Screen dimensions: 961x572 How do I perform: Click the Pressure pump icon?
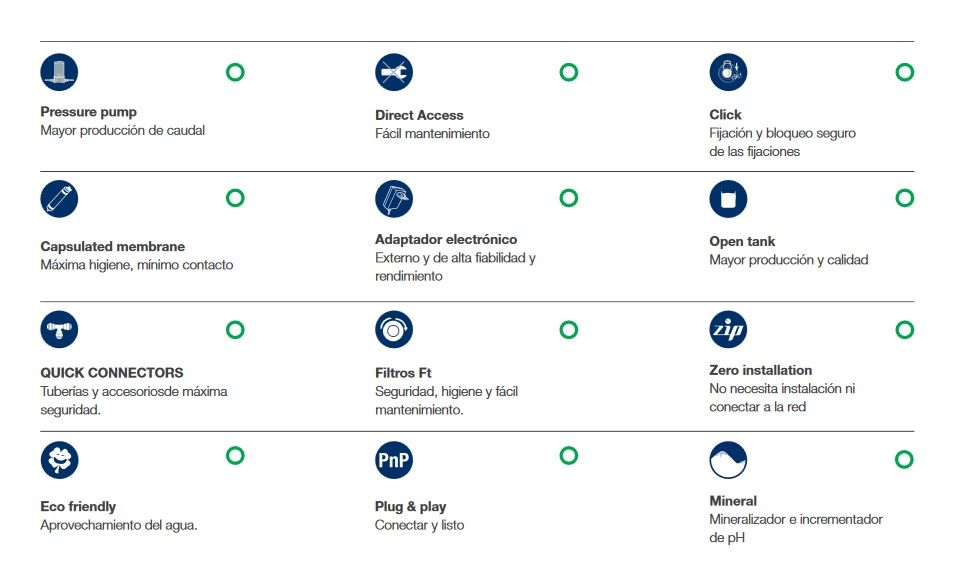pos(59,72)
